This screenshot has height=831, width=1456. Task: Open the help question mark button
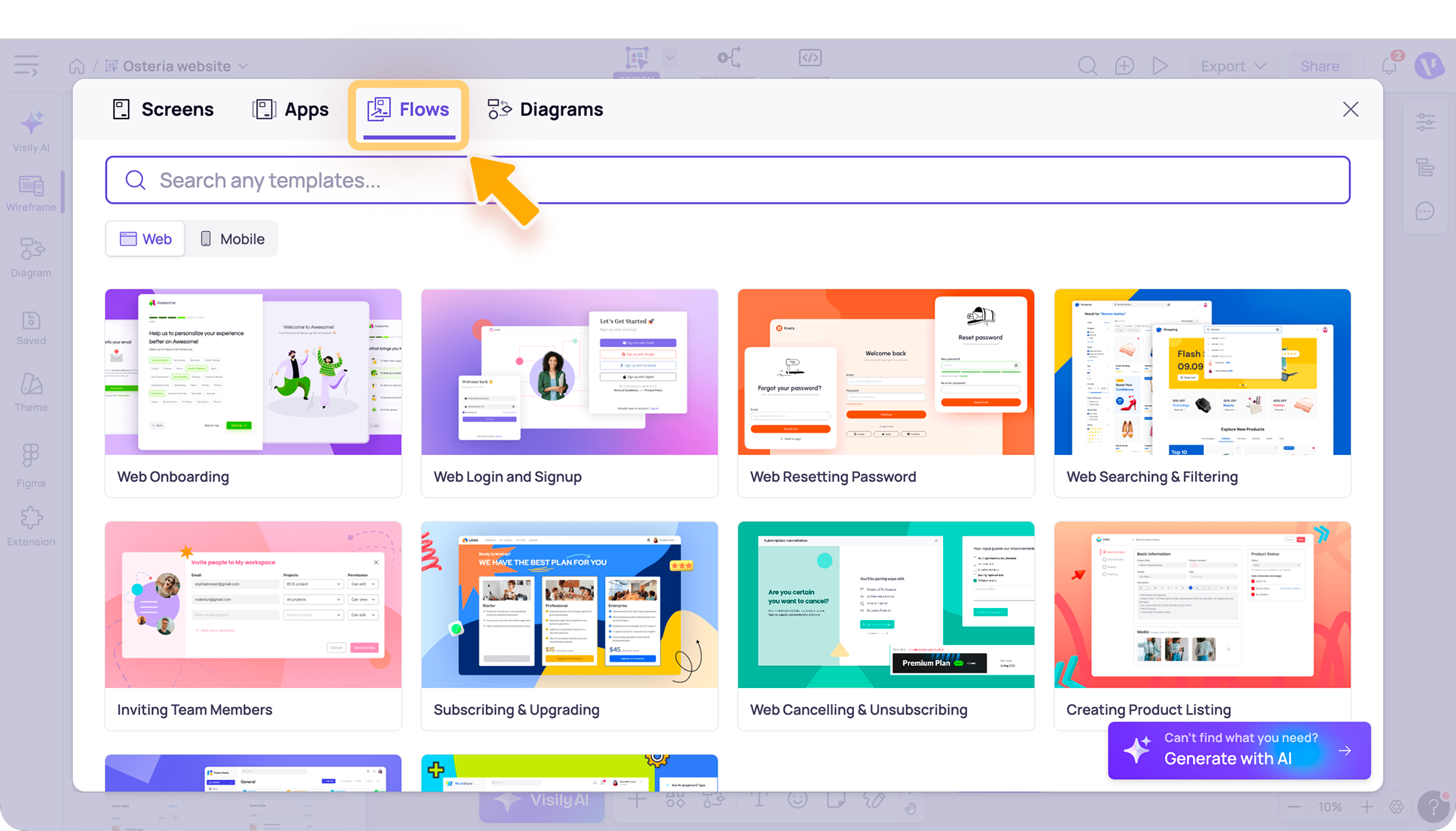[1433, 807]
